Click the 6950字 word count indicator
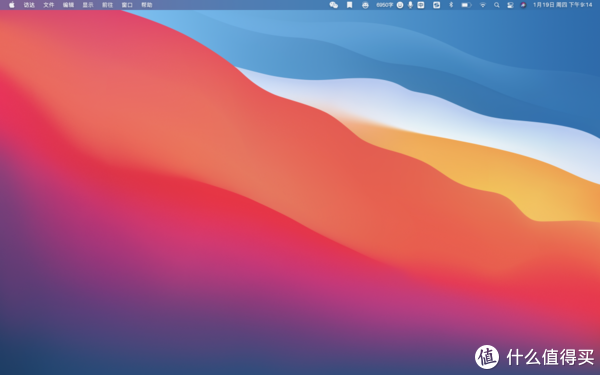The image size is (600, 375). tap(385, 5)
